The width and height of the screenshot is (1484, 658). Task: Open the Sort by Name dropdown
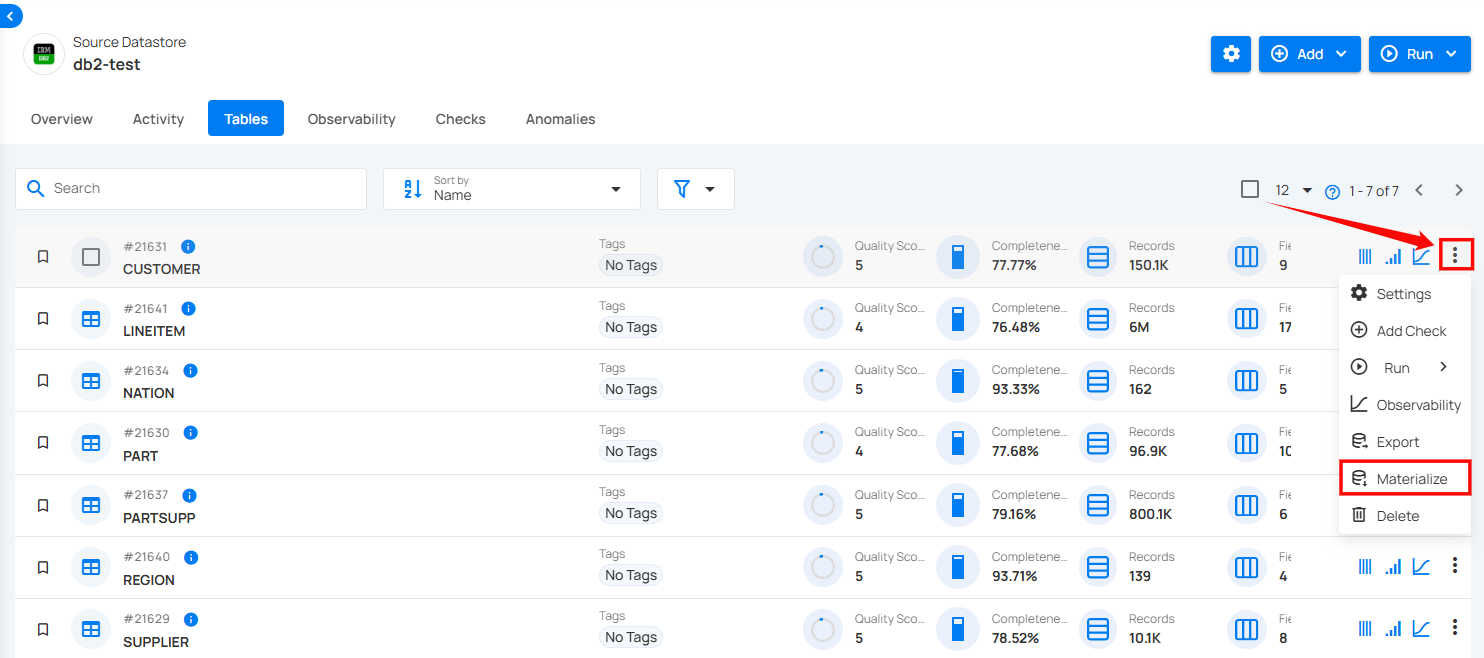(x=511, y=189)
